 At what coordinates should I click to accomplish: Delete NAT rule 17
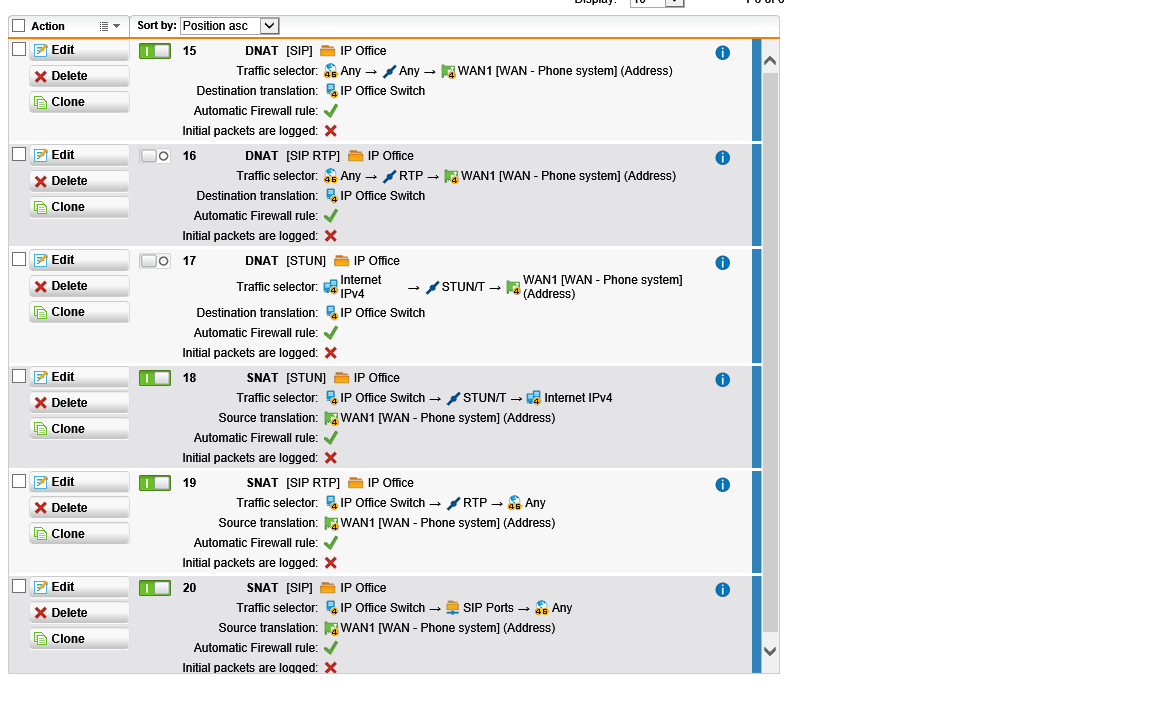coord(79,286)
